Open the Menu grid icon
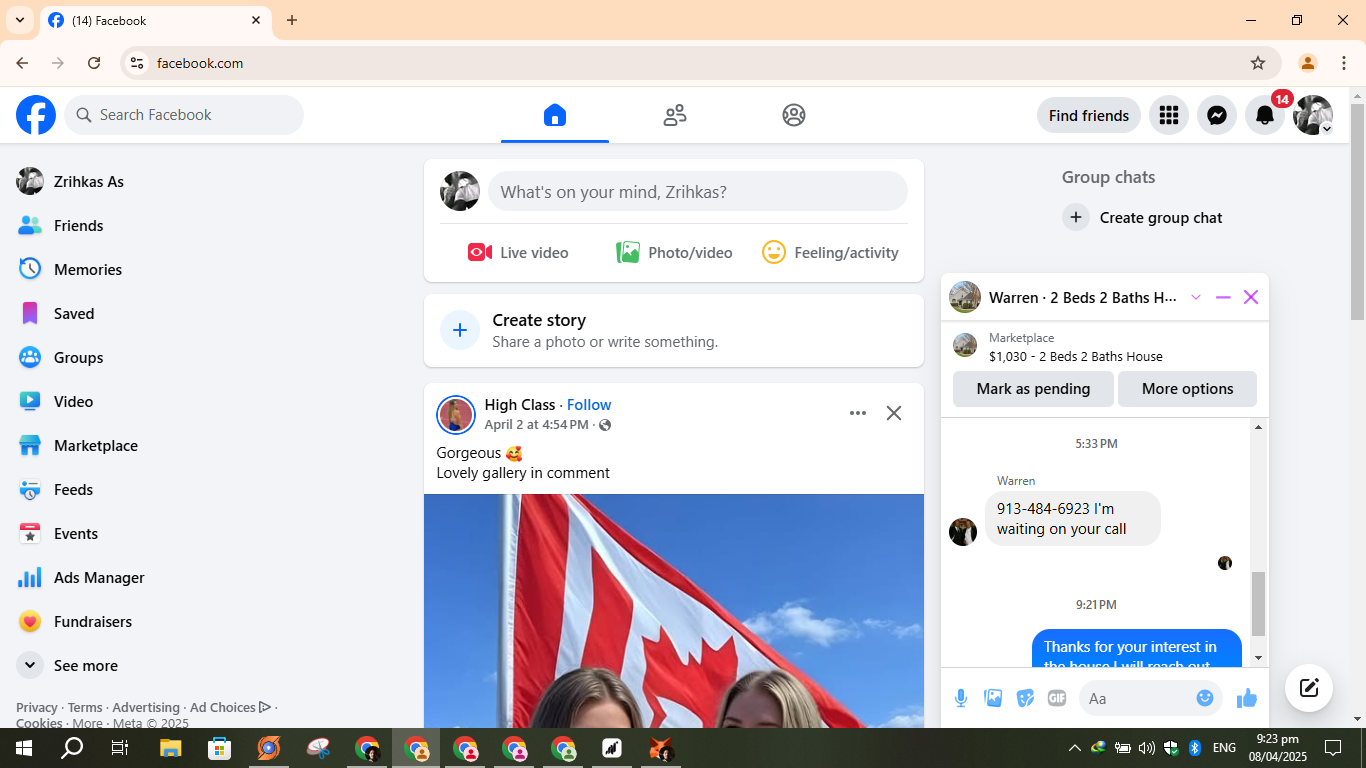The image size is (1366, 768). pyautogui.click(x=1169, y=115)
